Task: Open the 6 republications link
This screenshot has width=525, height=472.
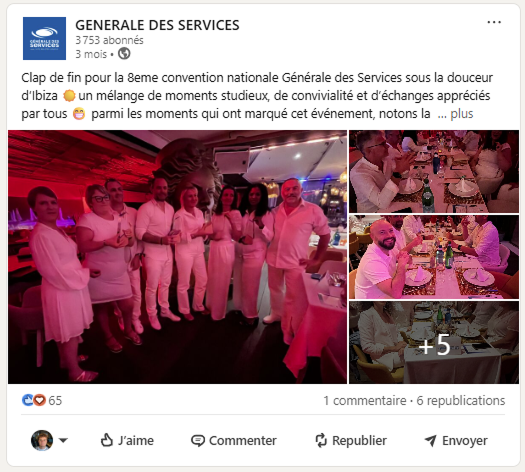Action: 461,400
